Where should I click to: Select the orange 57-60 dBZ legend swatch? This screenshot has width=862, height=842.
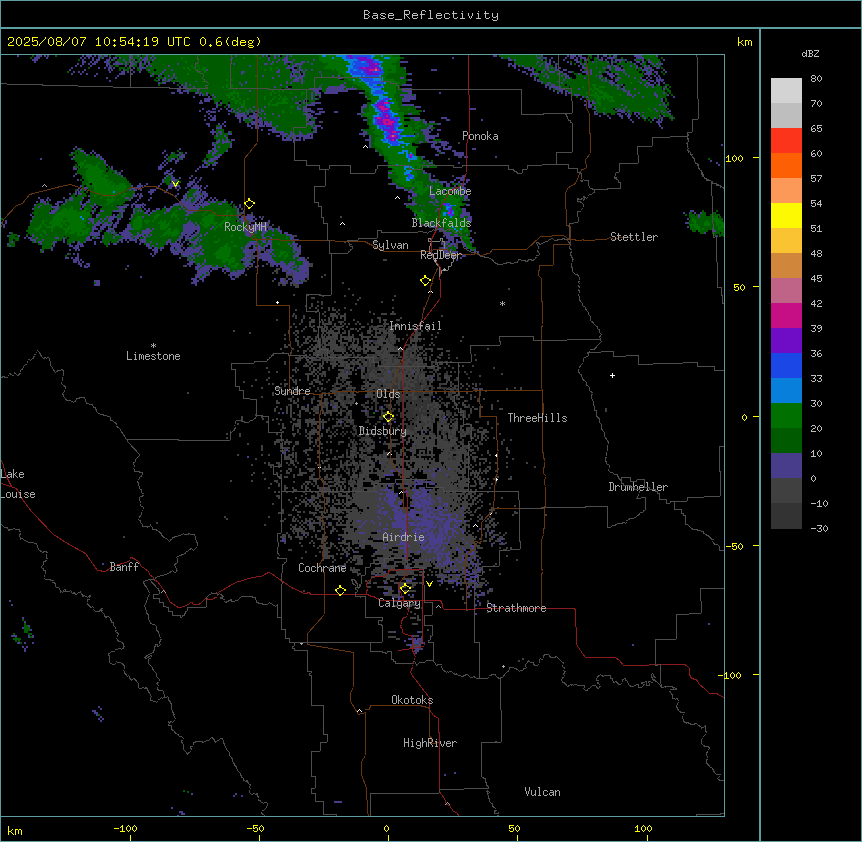click(x=786, y=165)
